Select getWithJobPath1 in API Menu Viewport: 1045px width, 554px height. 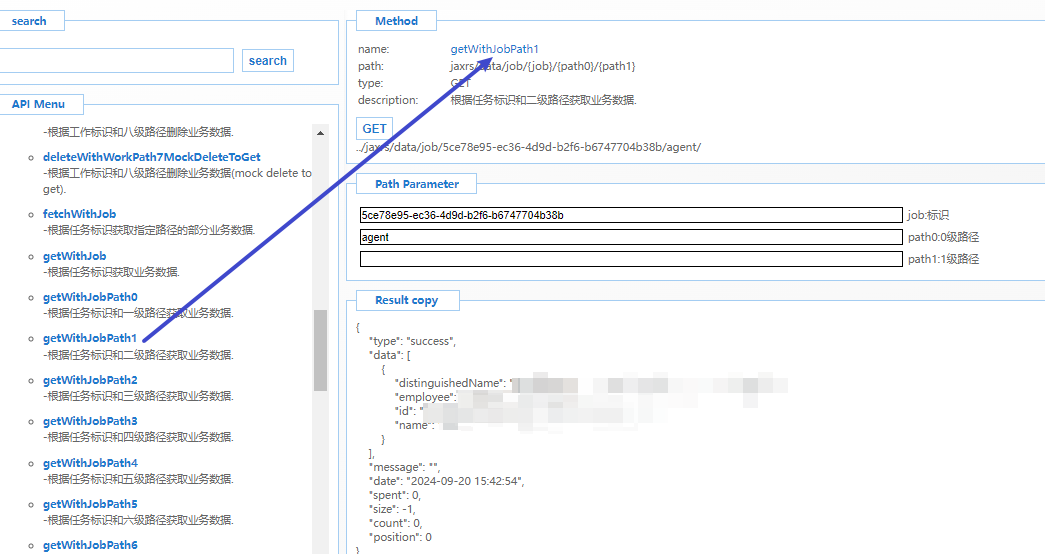[89, 339]
